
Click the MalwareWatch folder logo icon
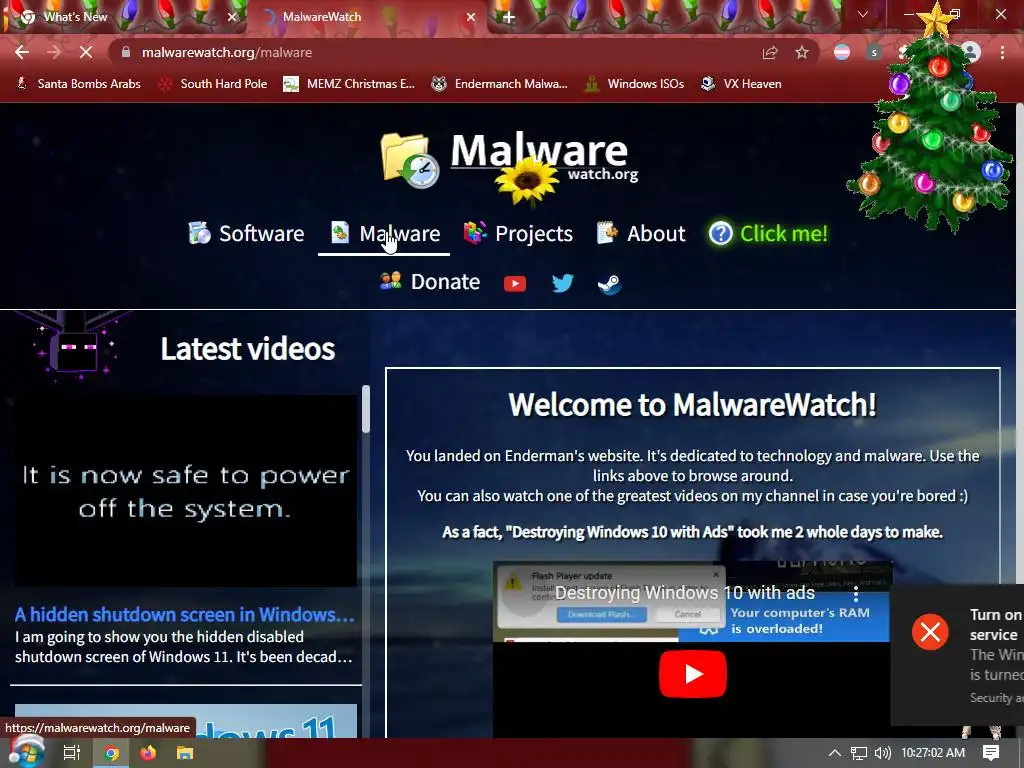click(410, 160)
